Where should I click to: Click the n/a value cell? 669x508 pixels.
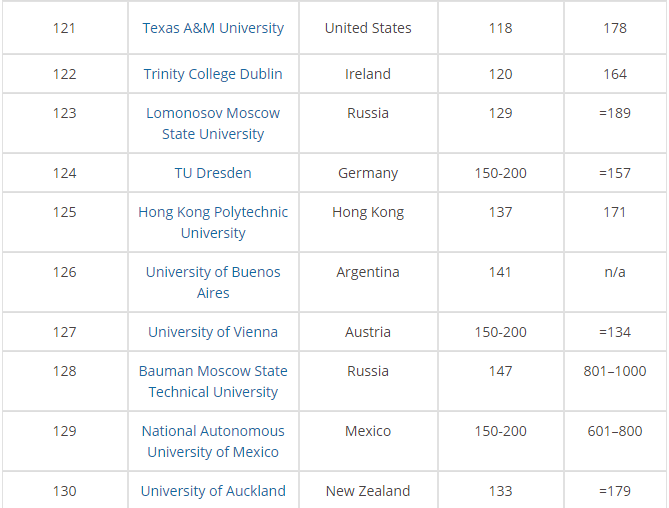(615, 272)
